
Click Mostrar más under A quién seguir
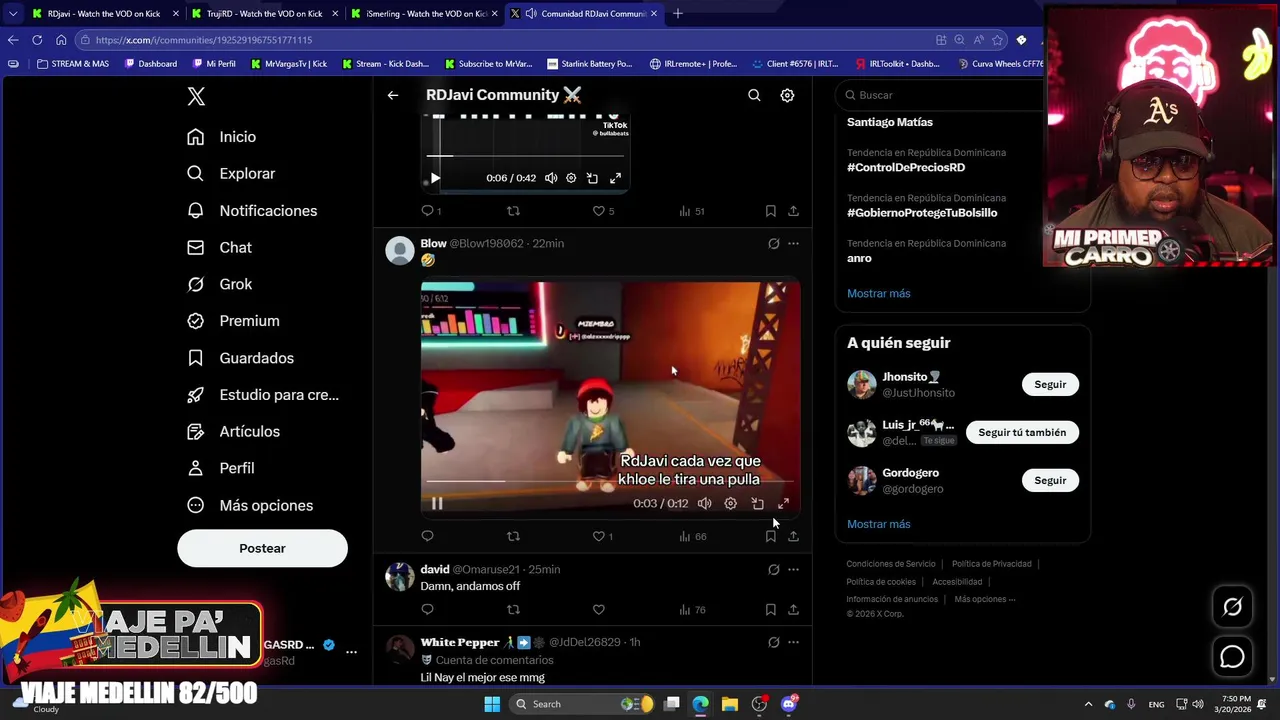tap(879, 524)
